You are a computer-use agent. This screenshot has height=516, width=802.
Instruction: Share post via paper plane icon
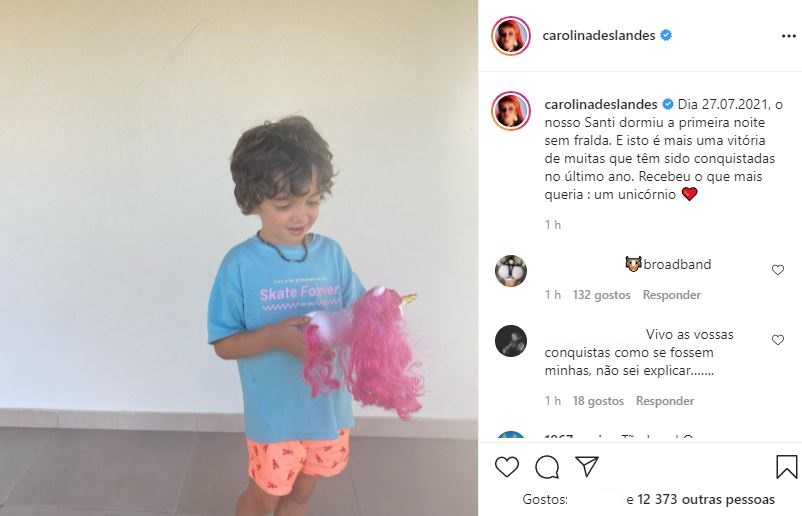587,466
